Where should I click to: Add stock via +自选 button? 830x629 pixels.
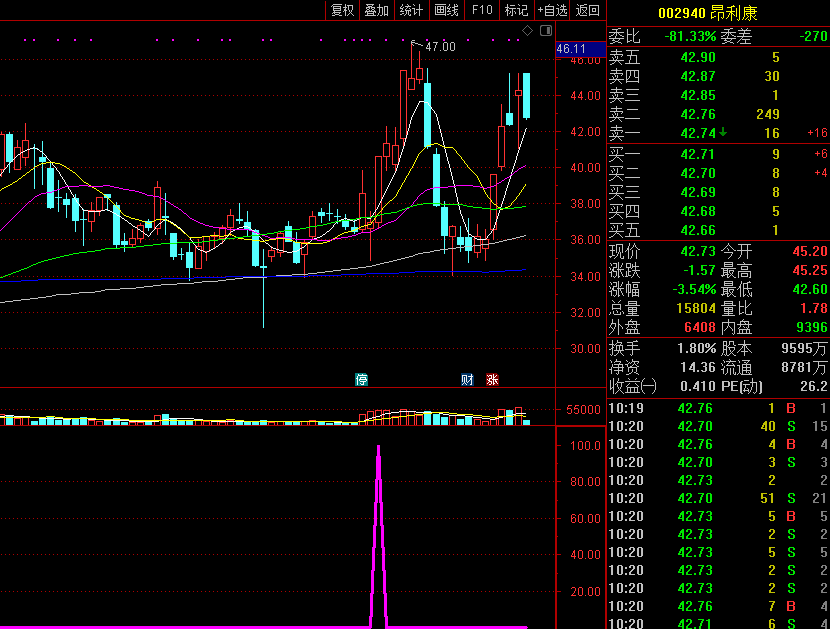point(552,10)
